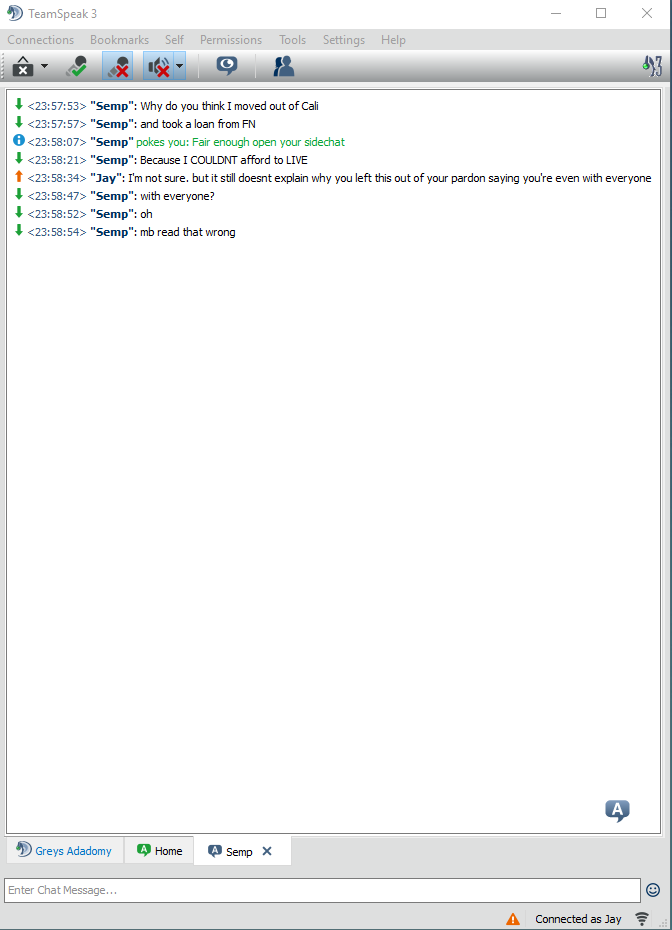Viewport: 672px width, 930px height.
Task: Close the Semp chat tab
Action: click(267, 851)
